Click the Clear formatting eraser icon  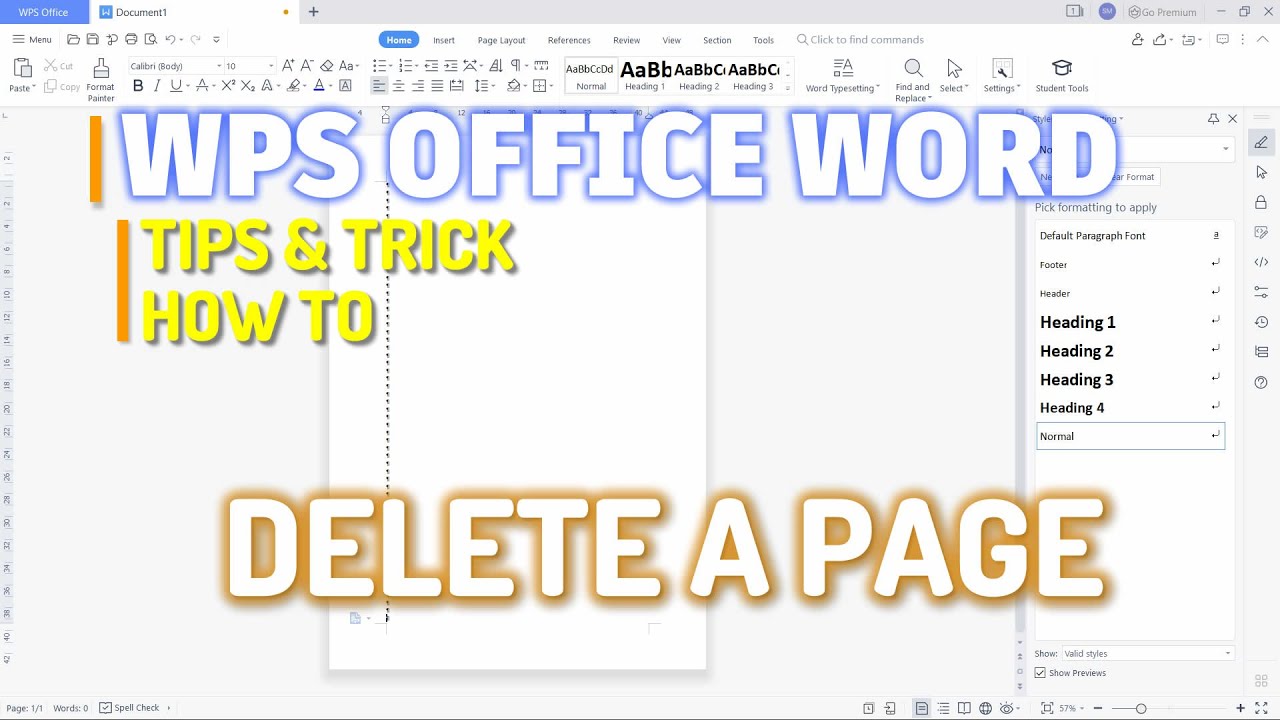click(326, 66)
